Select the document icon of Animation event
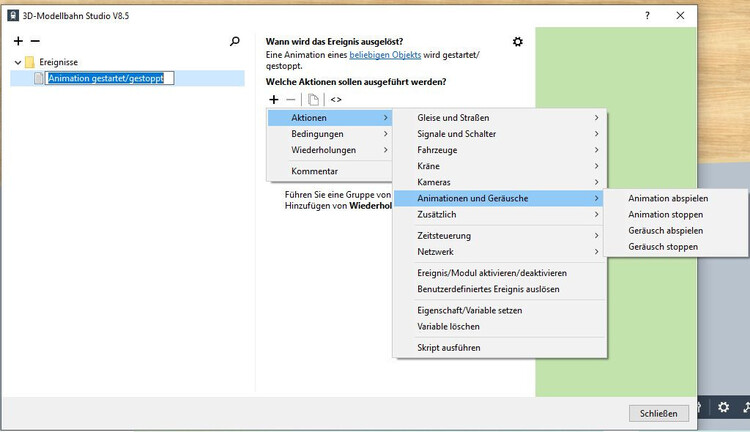This screenshot has height=432, width=750. click(x=39, y=78)
